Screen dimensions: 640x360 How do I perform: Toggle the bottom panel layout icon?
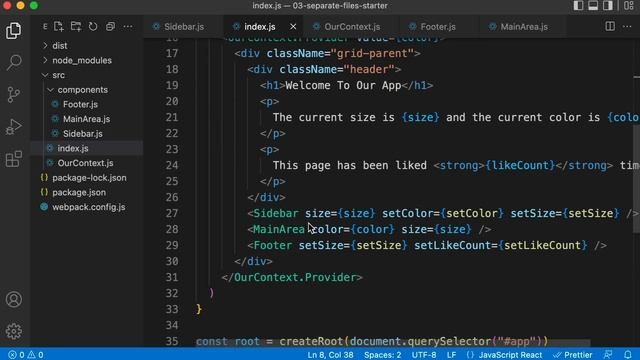coord(593,5)
